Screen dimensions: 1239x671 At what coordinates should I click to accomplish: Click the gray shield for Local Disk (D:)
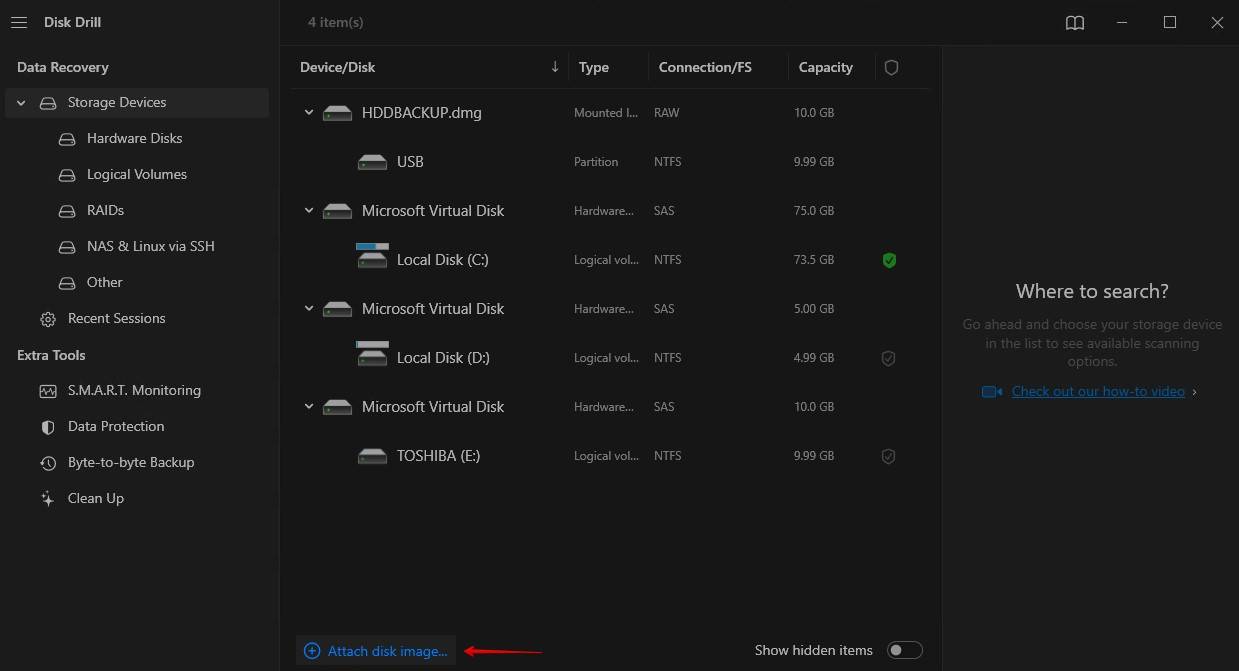(x=888, y=358)
